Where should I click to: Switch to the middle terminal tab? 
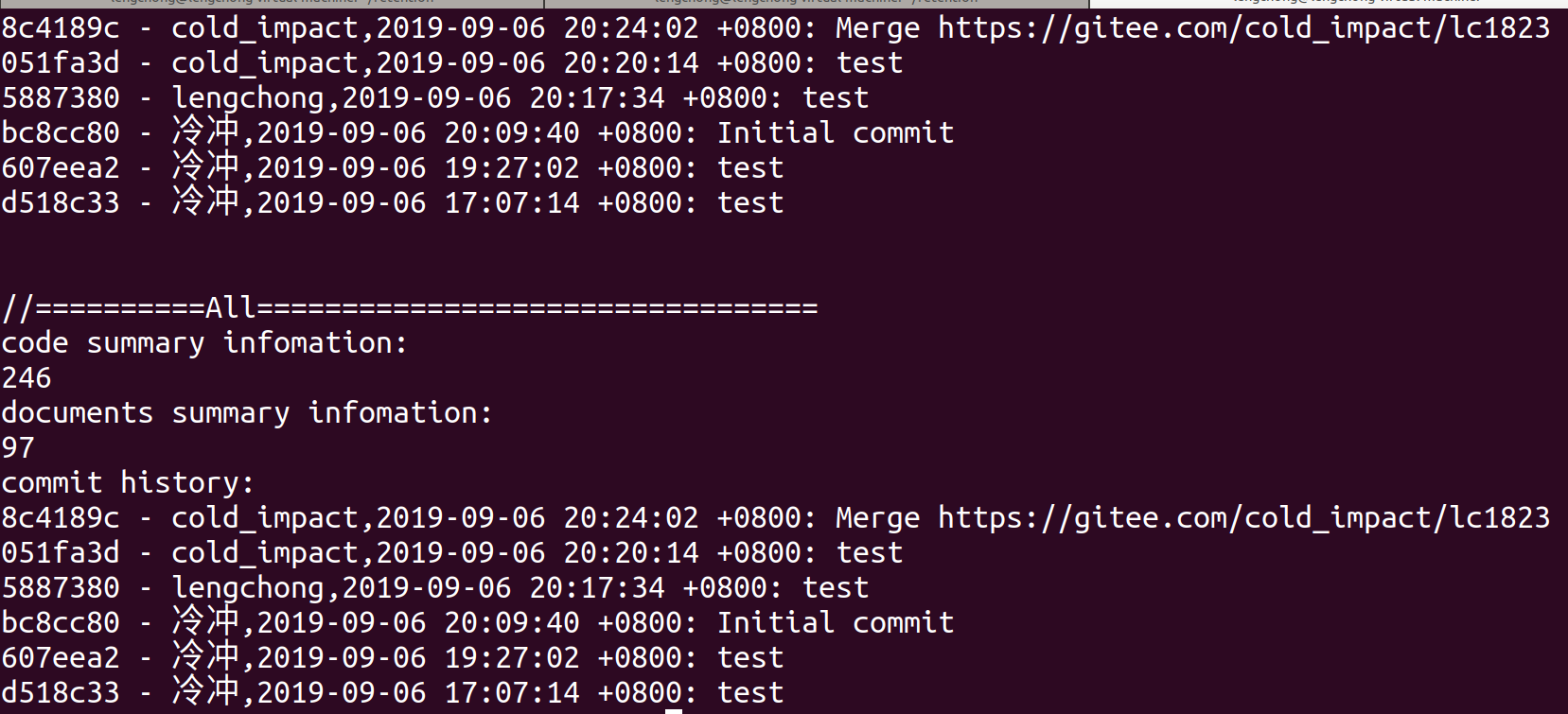point(816,3)
